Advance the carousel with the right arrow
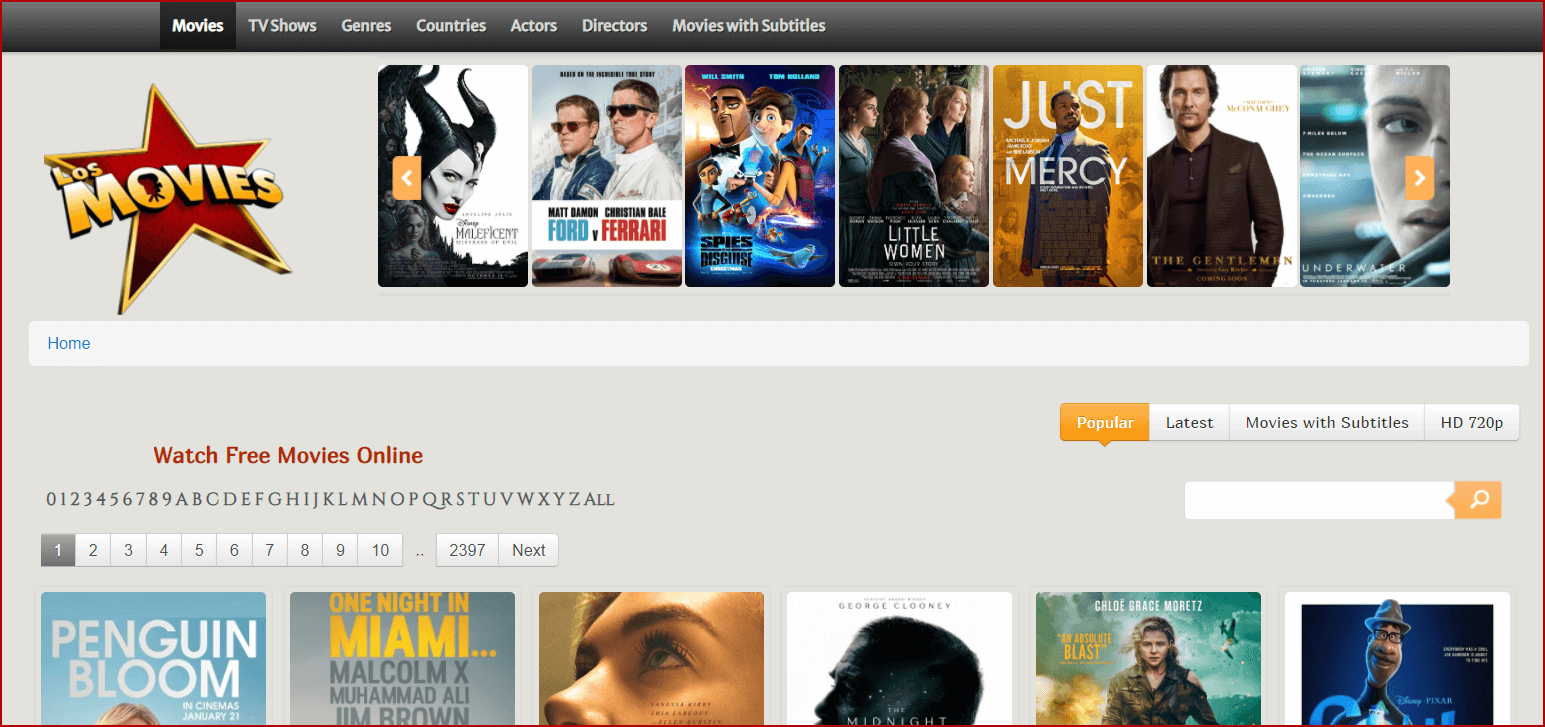1545x727 pixels. click(x=1419, y=178)
